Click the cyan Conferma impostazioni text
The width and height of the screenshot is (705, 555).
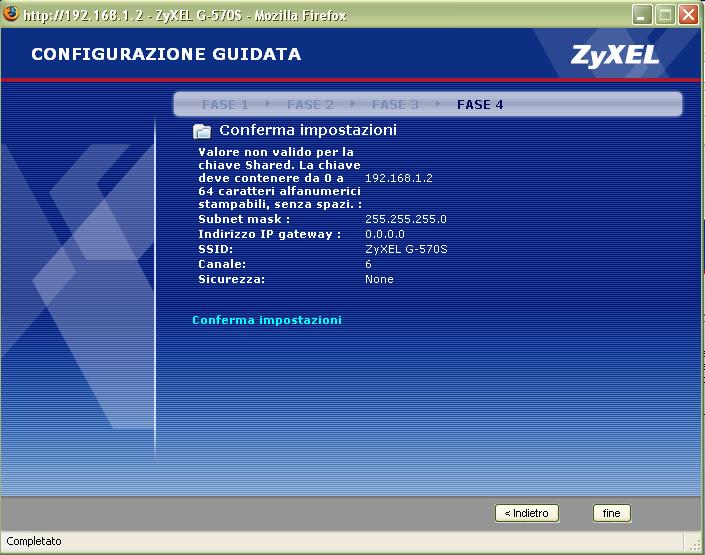point(267,320)
